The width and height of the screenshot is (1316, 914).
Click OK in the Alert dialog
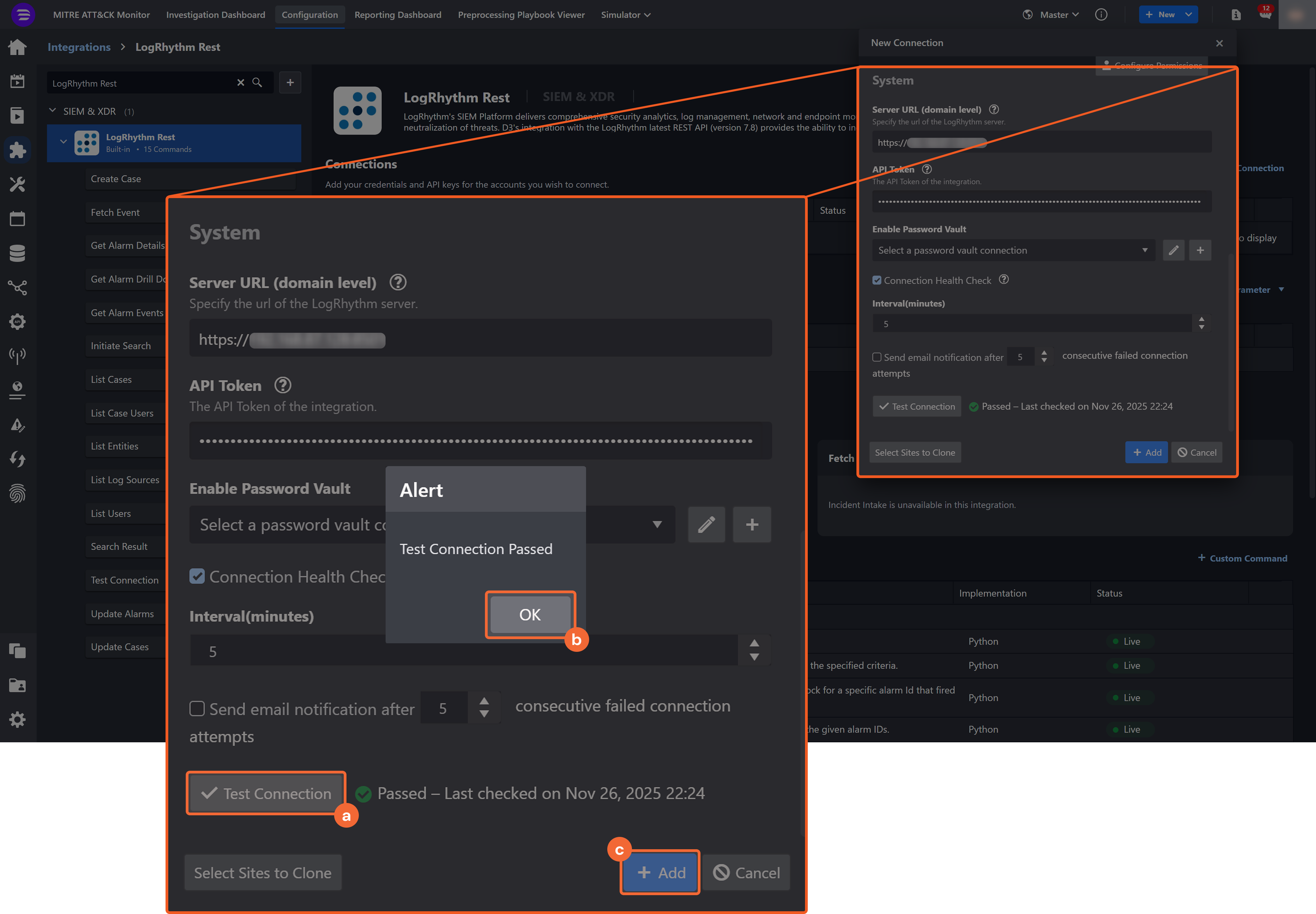530,614
